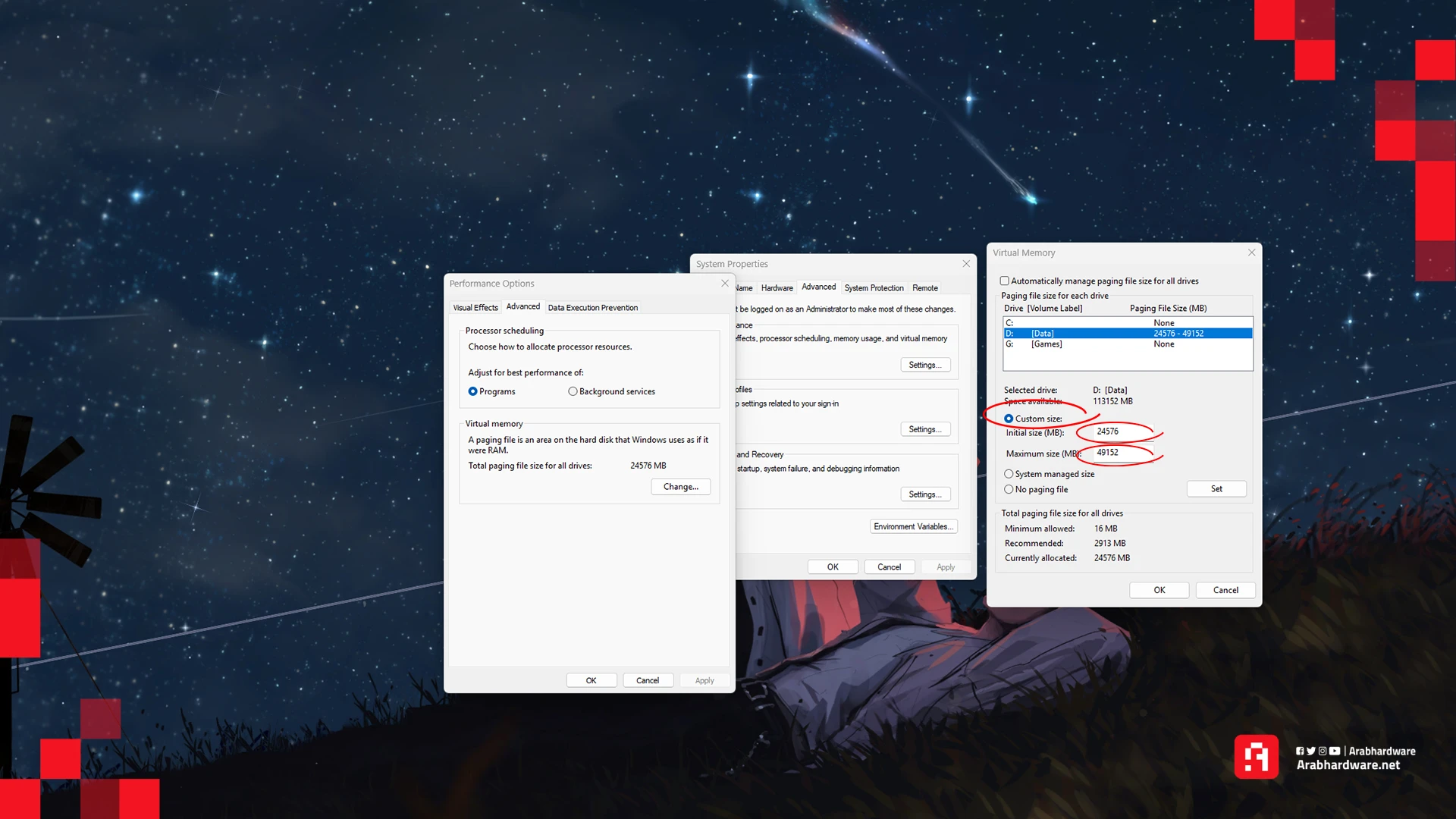The width and height of the screenshot is (1456, 819).
Task: Check automatically manage paging file size
Action: (x=1005, y=281)
